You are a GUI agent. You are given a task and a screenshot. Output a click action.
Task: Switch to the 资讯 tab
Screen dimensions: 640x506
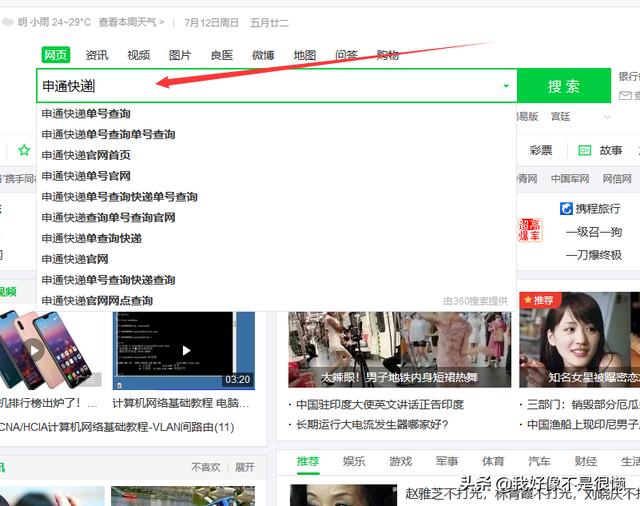tap(97, 55)
